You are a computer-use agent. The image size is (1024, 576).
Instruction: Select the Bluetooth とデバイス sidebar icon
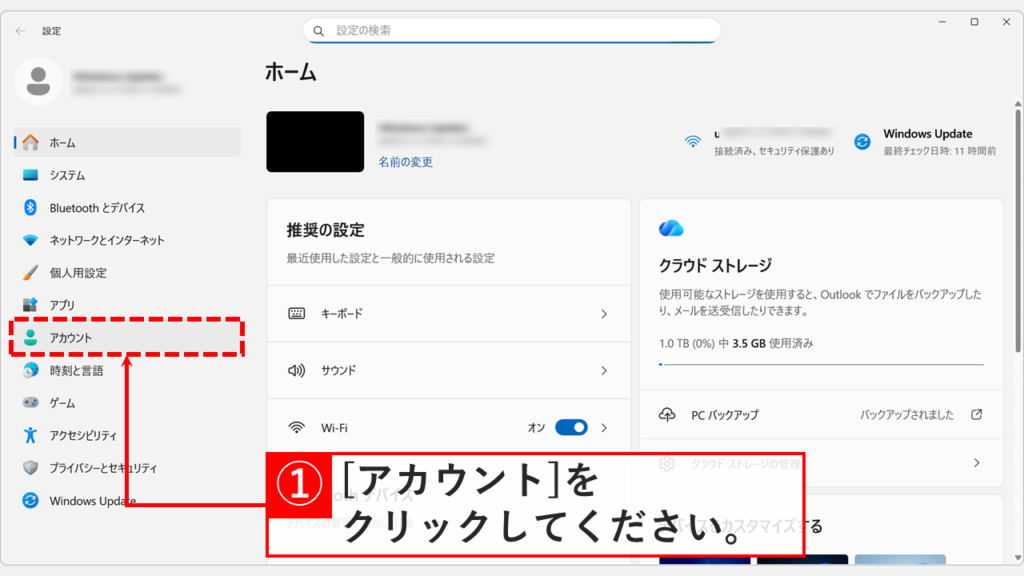pos(29,207)
